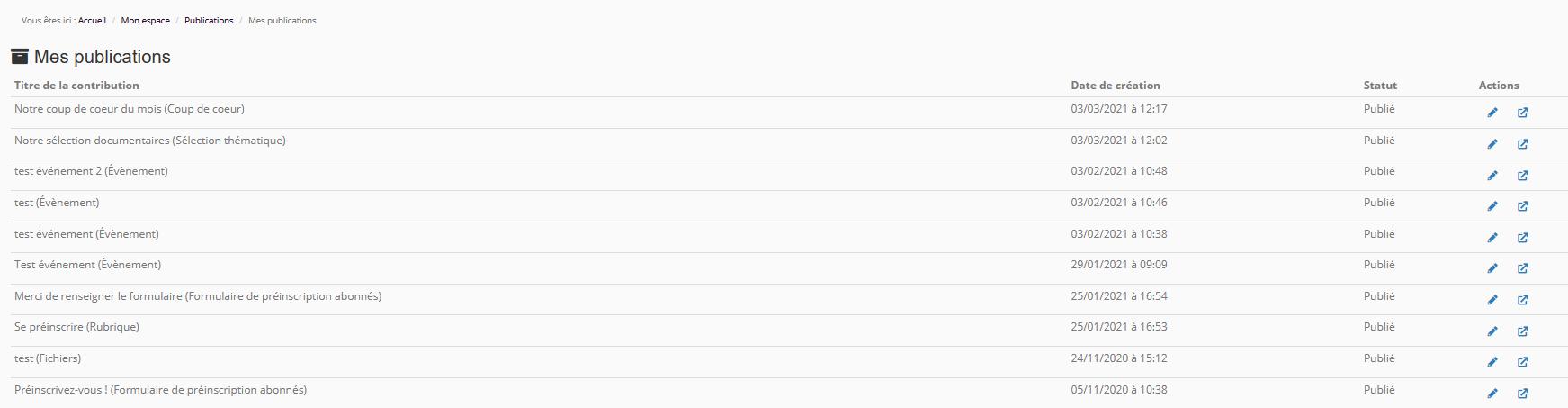This screenshot has width=1568, height=408.
Task: Click pencil for 'test événement' dated 10:38
Action: point(1492,238)
